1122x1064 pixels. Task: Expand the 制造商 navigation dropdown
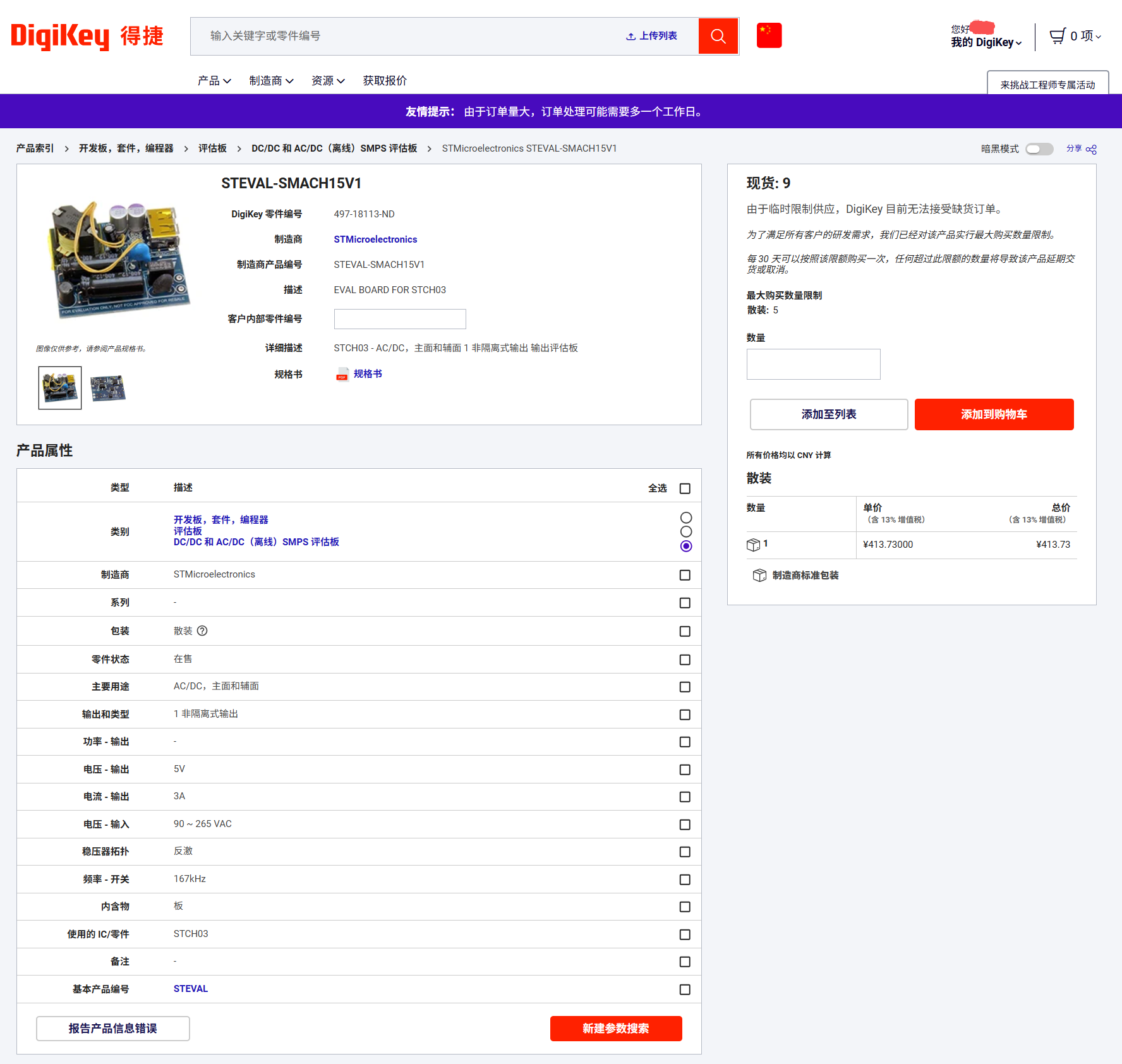[x=272, y=81]
